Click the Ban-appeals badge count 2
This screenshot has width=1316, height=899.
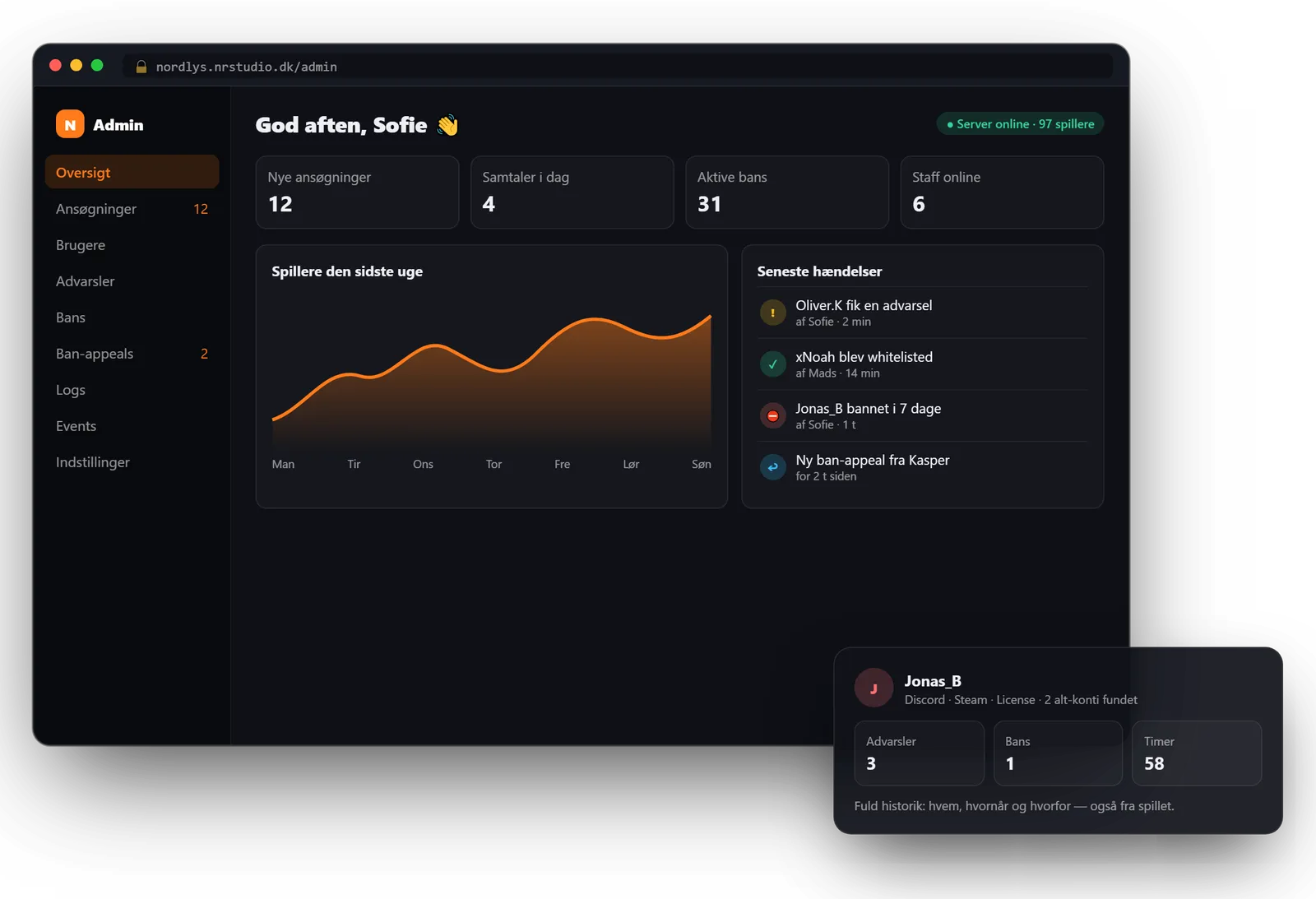coord(204,354)
